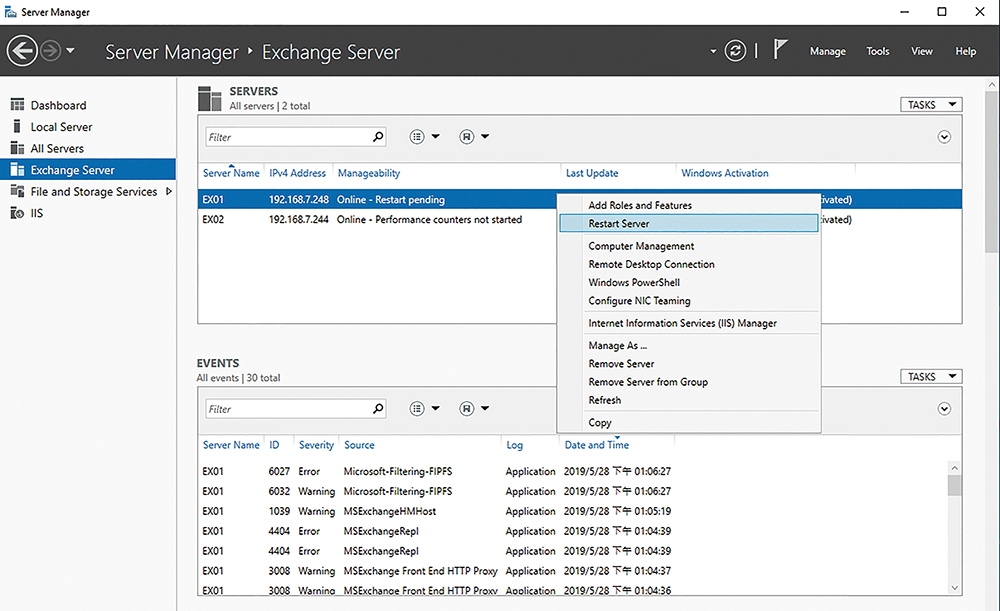1000x611 pixels.
Task: Choose Restart Server from context menu
Action: (689, 224)
